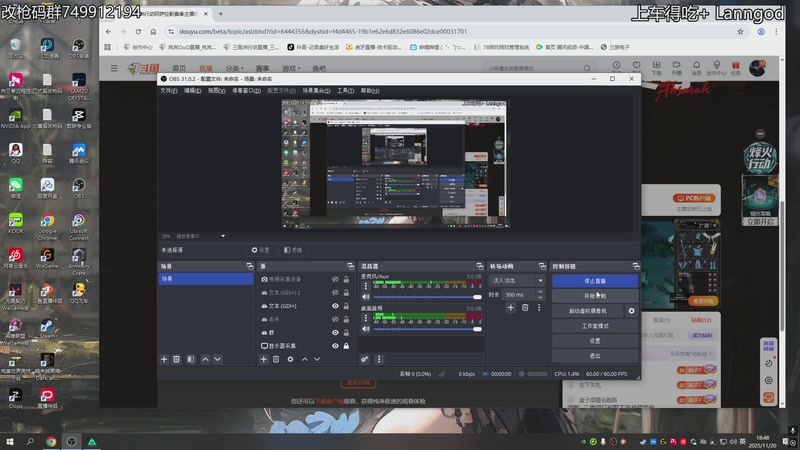The image size is (800, 450).
Task: Click OBS icon on Windows taskbar
Action: coord(71,442)
